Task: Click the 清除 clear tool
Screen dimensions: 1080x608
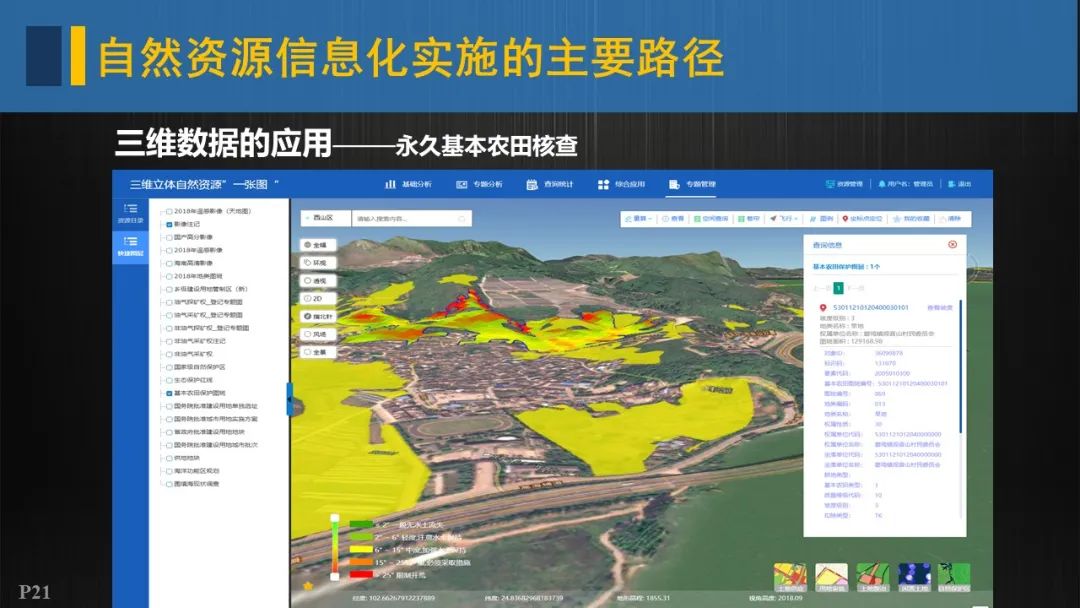Action: point(950,218)
